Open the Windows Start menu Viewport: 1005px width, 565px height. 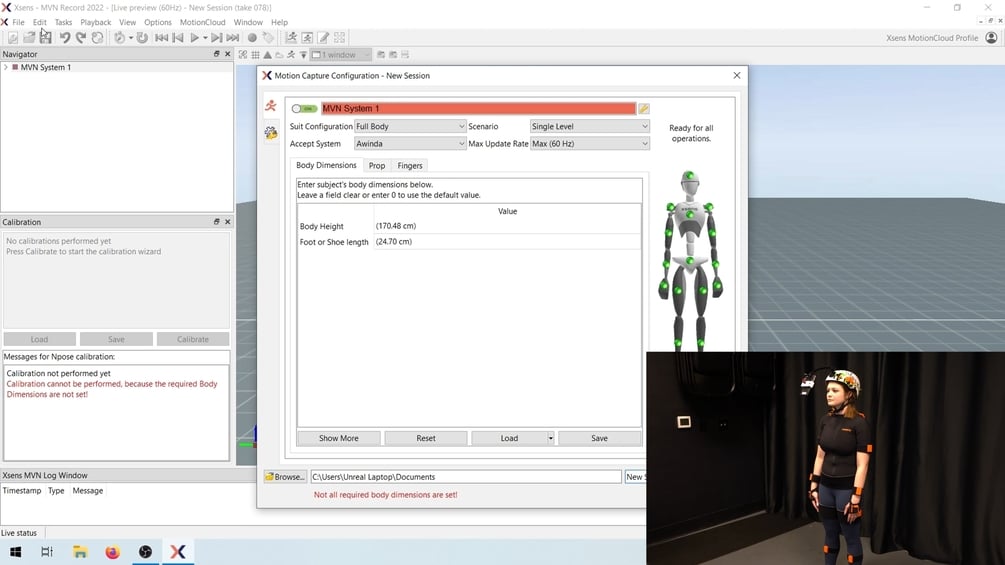tap(15, 552)
